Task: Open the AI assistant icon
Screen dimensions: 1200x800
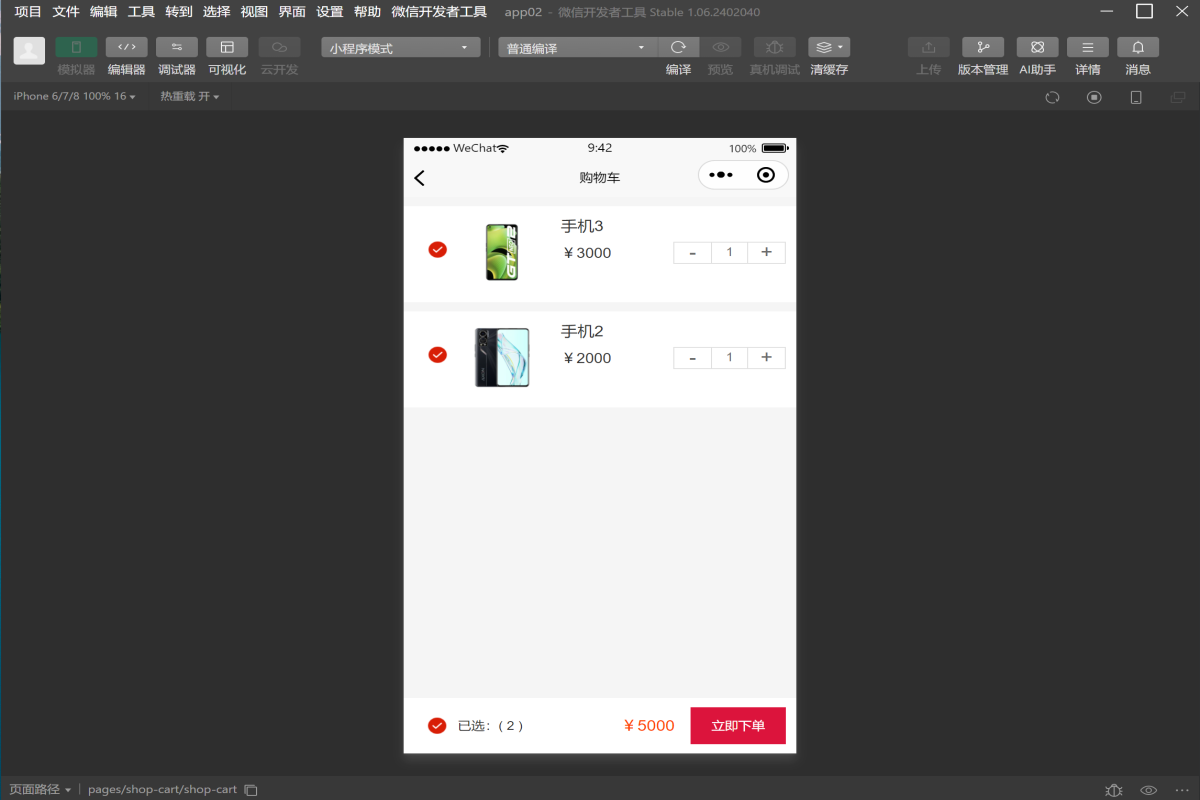Action: click(1037, 48)
